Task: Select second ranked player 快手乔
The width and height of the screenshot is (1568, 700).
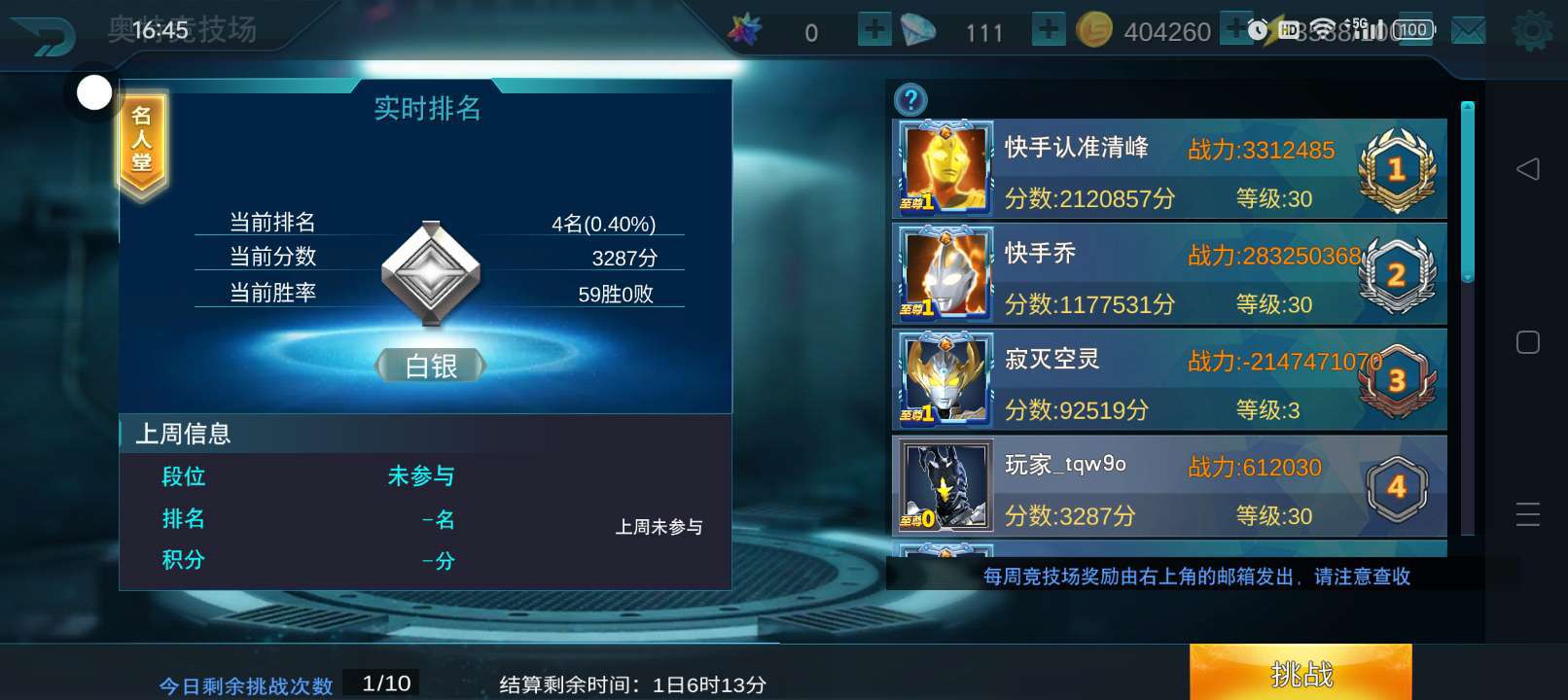Action: coord(1169,274)
